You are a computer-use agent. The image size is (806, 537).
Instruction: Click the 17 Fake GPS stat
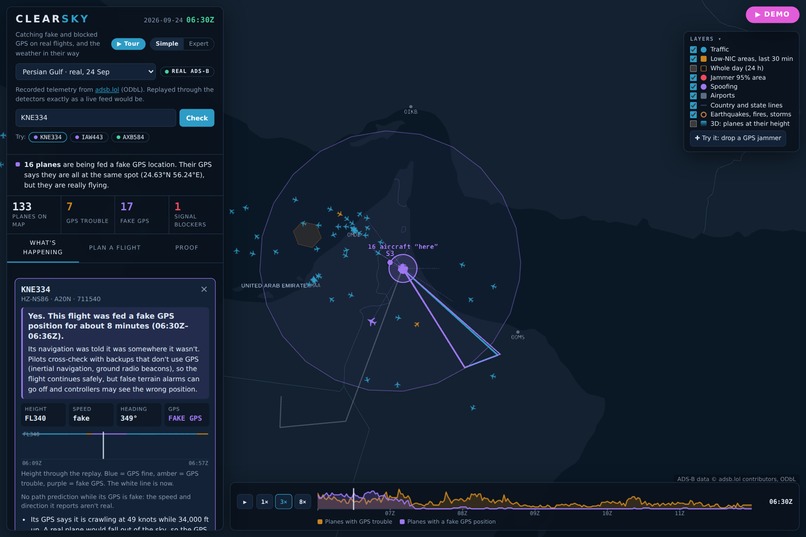[x=141, y=215]
